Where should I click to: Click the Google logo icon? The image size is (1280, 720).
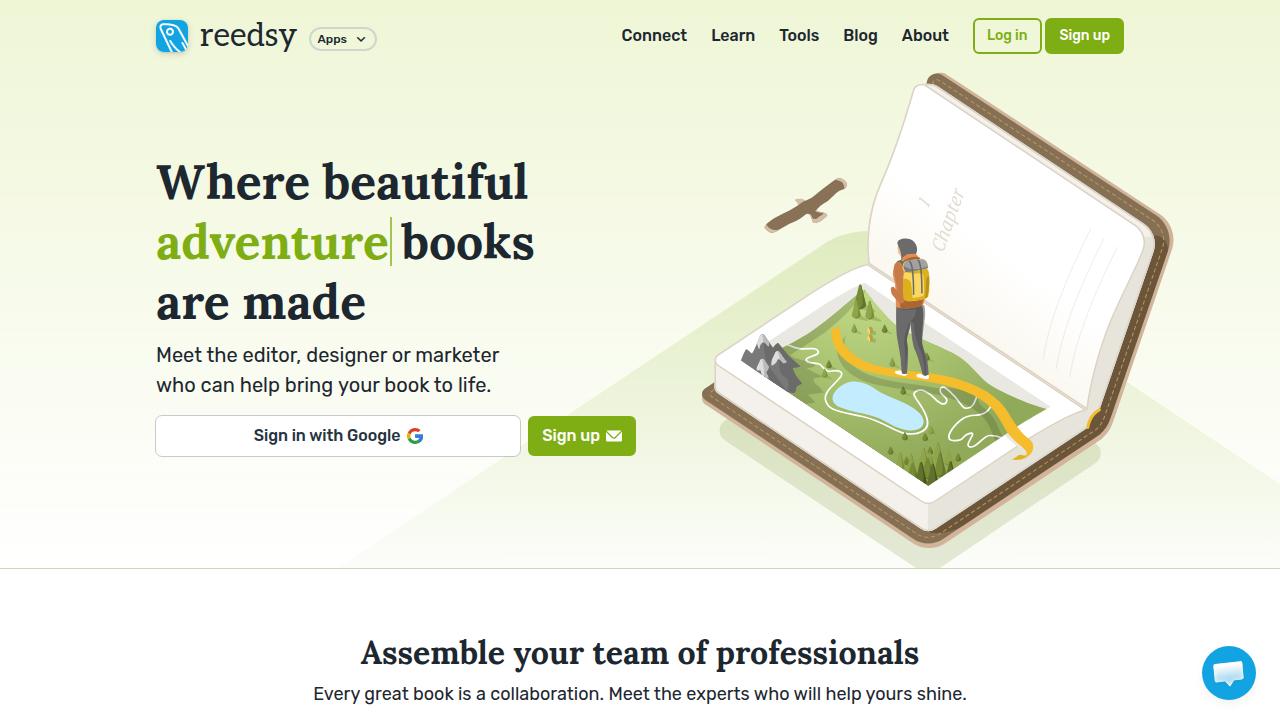pos(415,436)
